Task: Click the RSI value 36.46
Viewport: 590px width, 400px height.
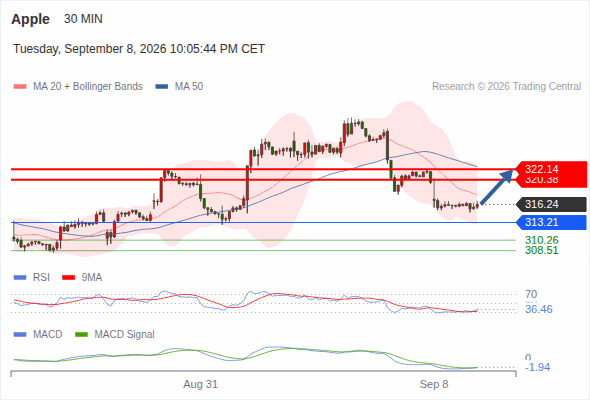Action: pos(539,309)
